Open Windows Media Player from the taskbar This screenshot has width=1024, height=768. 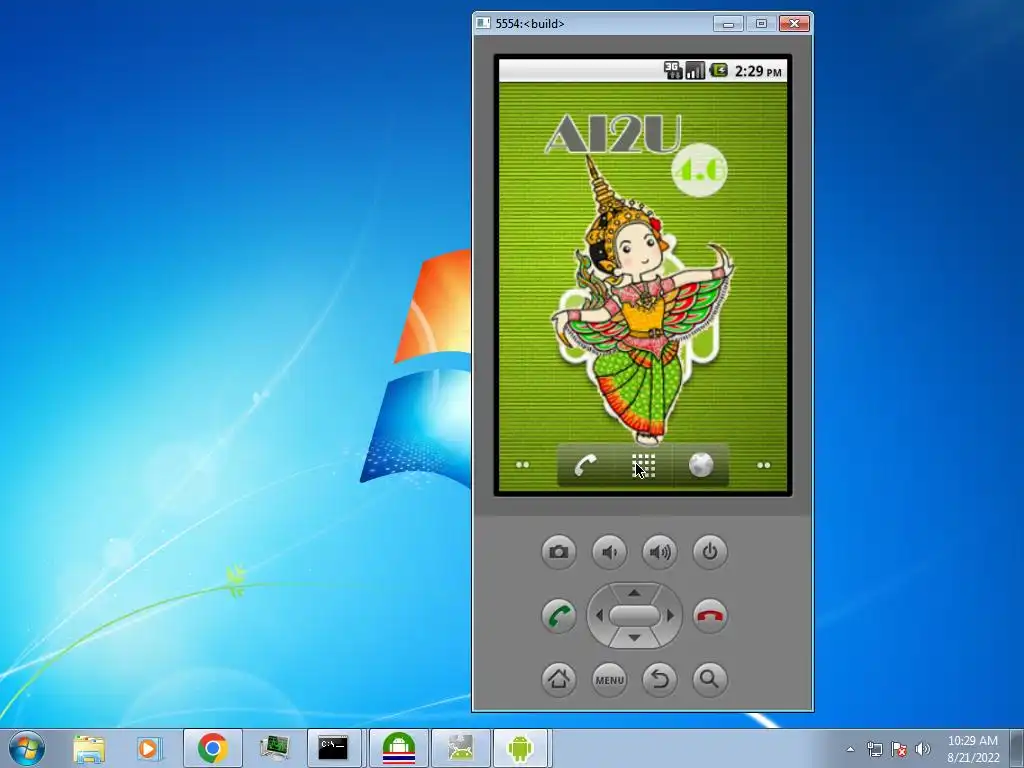150,748
